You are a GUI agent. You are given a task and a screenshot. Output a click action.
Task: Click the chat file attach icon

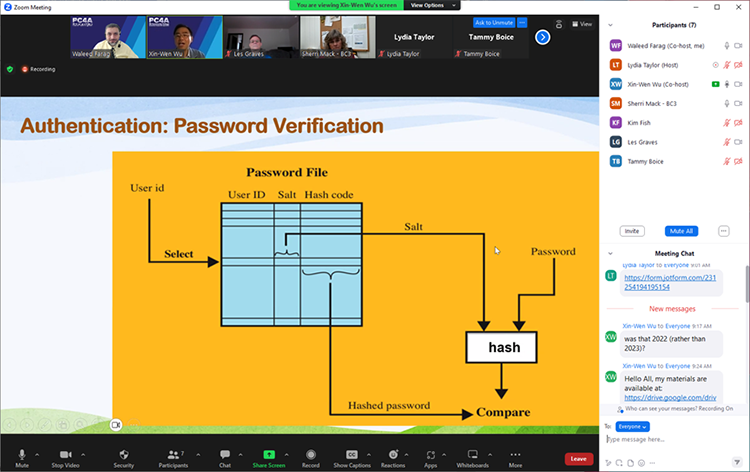click(630, 463)
